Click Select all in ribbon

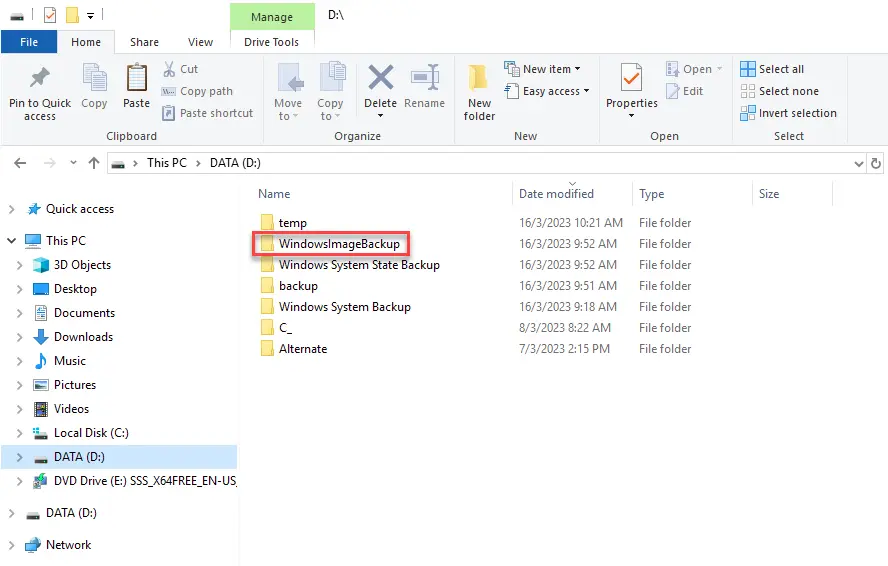pyautogui.click(x=772, y=69)
